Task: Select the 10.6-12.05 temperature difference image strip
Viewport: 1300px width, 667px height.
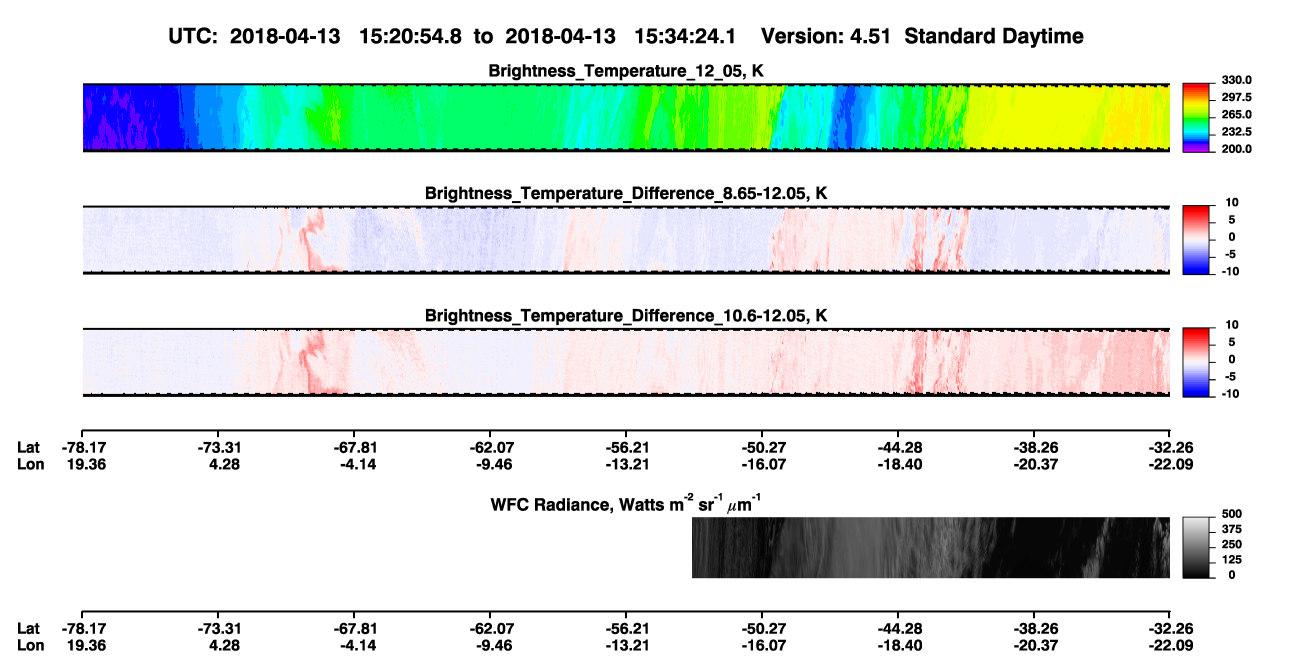Action: [x=626, y=362]
